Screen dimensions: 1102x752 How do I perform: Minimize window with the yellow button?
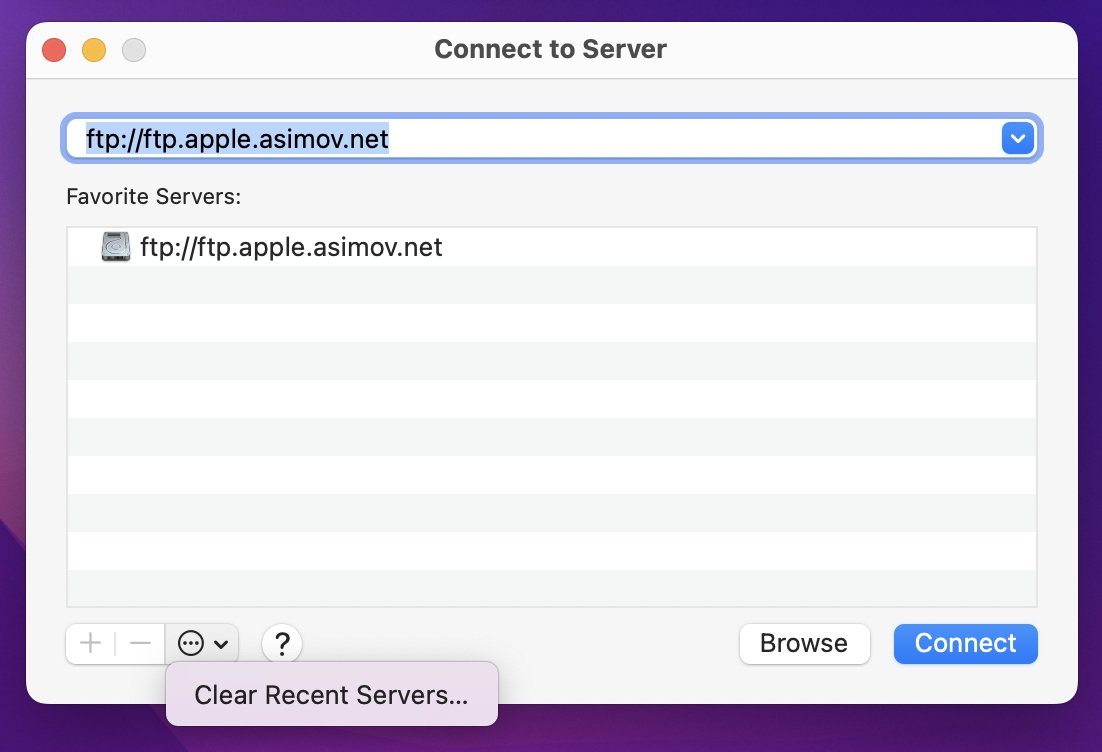[93, 49]
